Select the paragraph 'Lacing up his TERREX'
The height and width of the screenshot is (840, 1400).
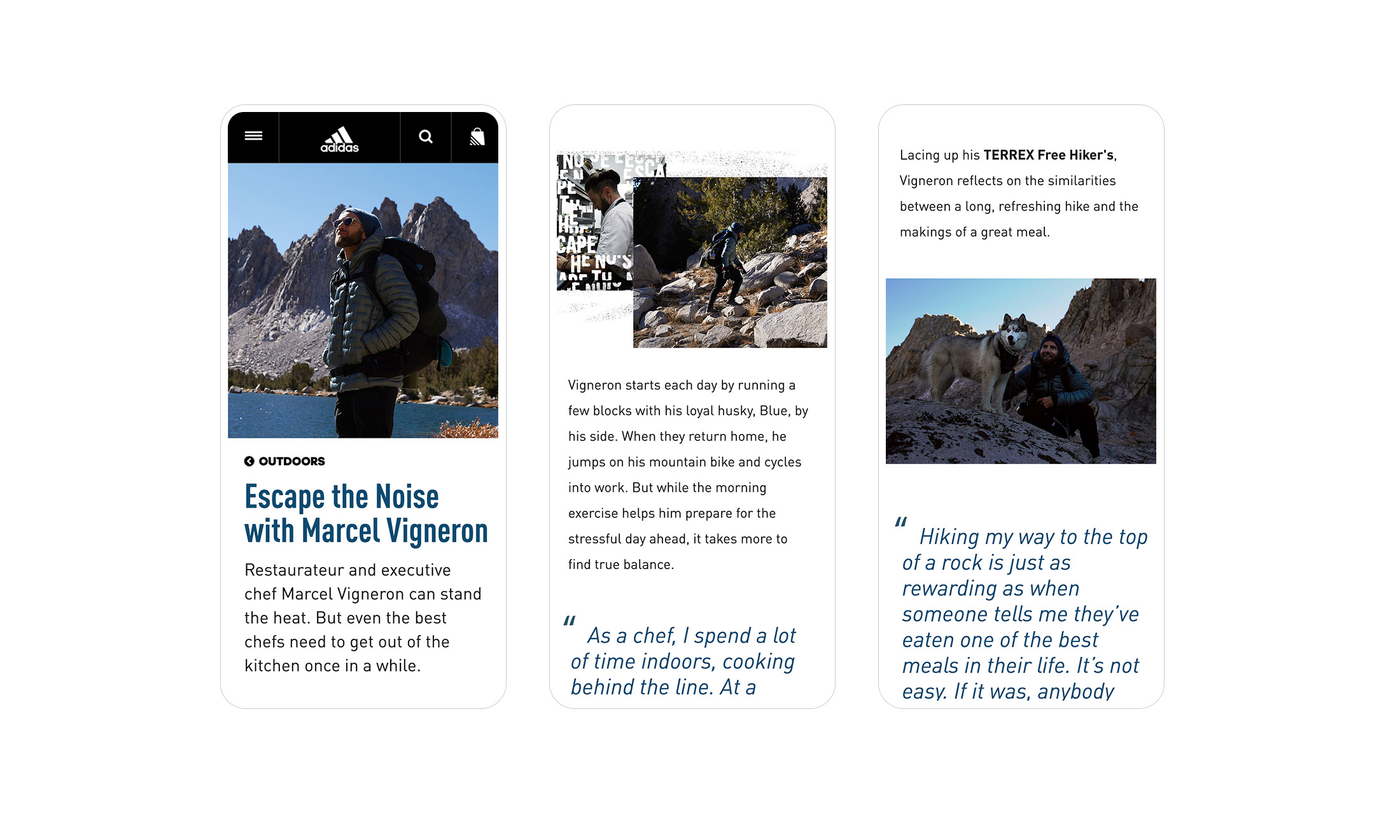(x=1019, y=193)
